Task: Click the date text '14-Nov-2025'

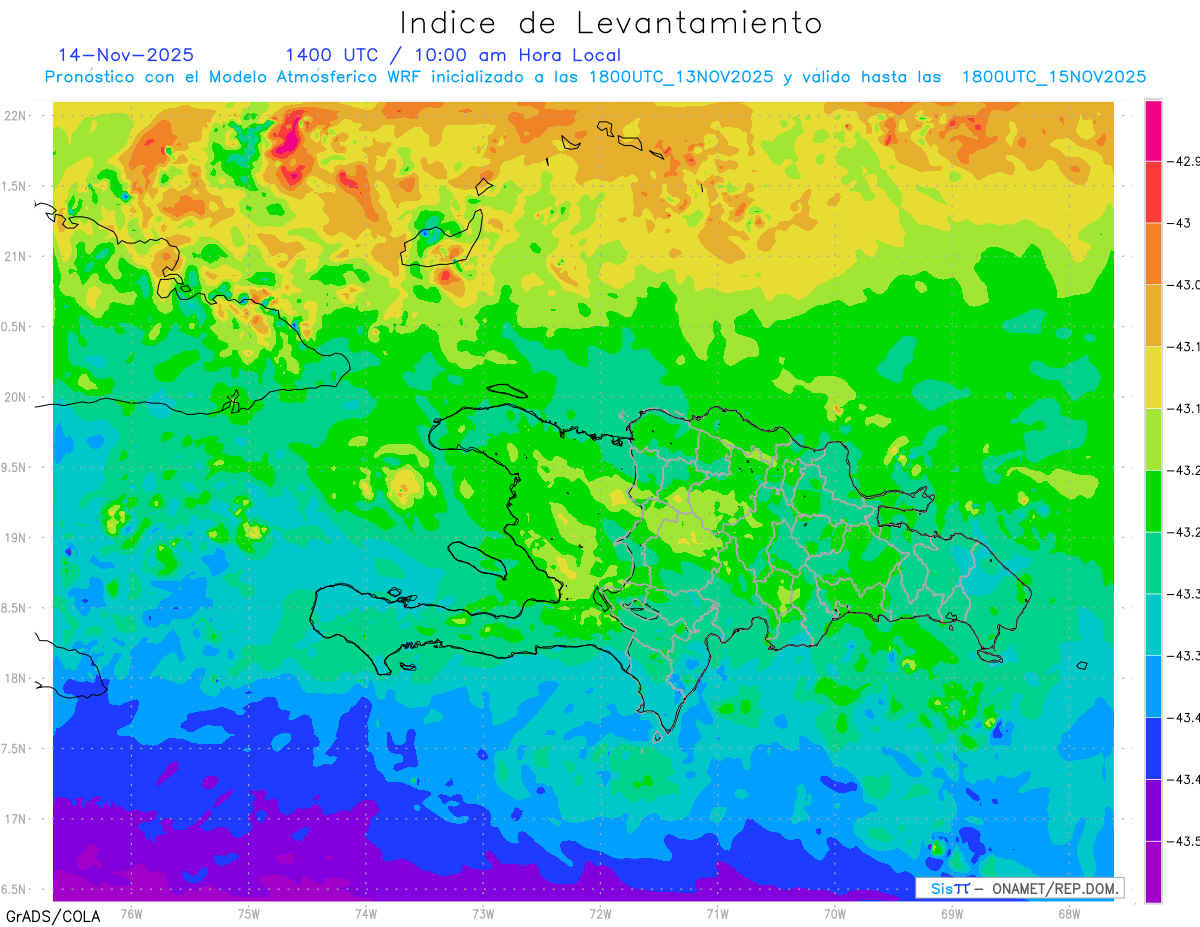Action: 126,55
